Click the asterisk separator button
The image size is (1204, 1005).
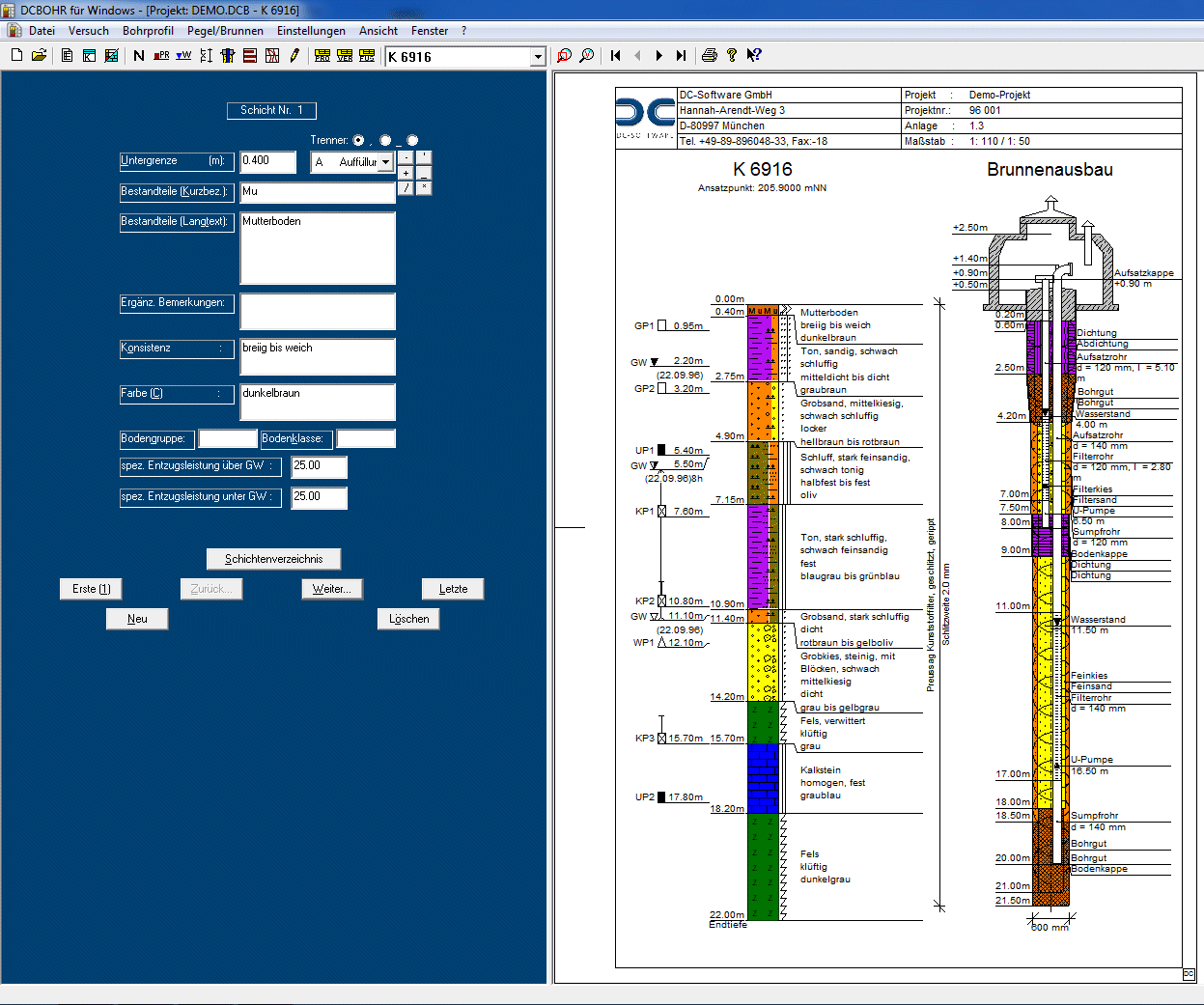(x=424, y=188)
